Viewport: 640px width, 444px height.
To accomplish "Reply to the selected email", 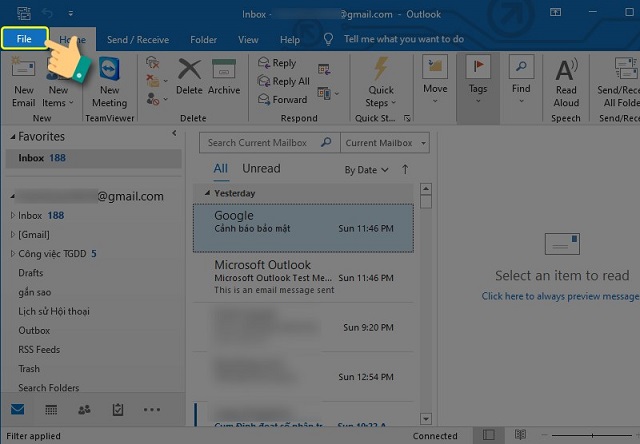I will pyautogui.click(x=277, y=63).
